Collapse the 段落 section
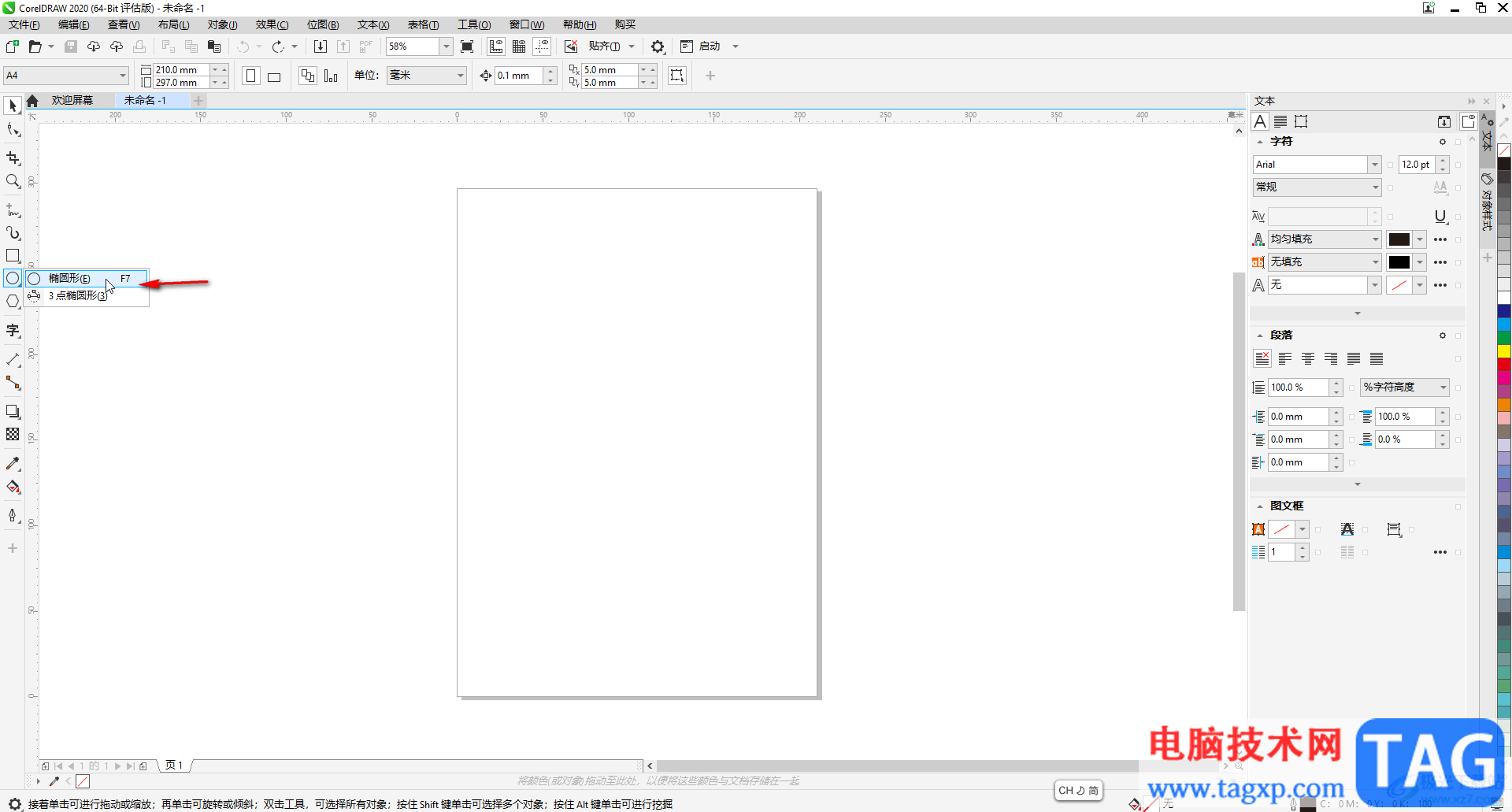The image size is (1512, 812). pos(1259,336)
